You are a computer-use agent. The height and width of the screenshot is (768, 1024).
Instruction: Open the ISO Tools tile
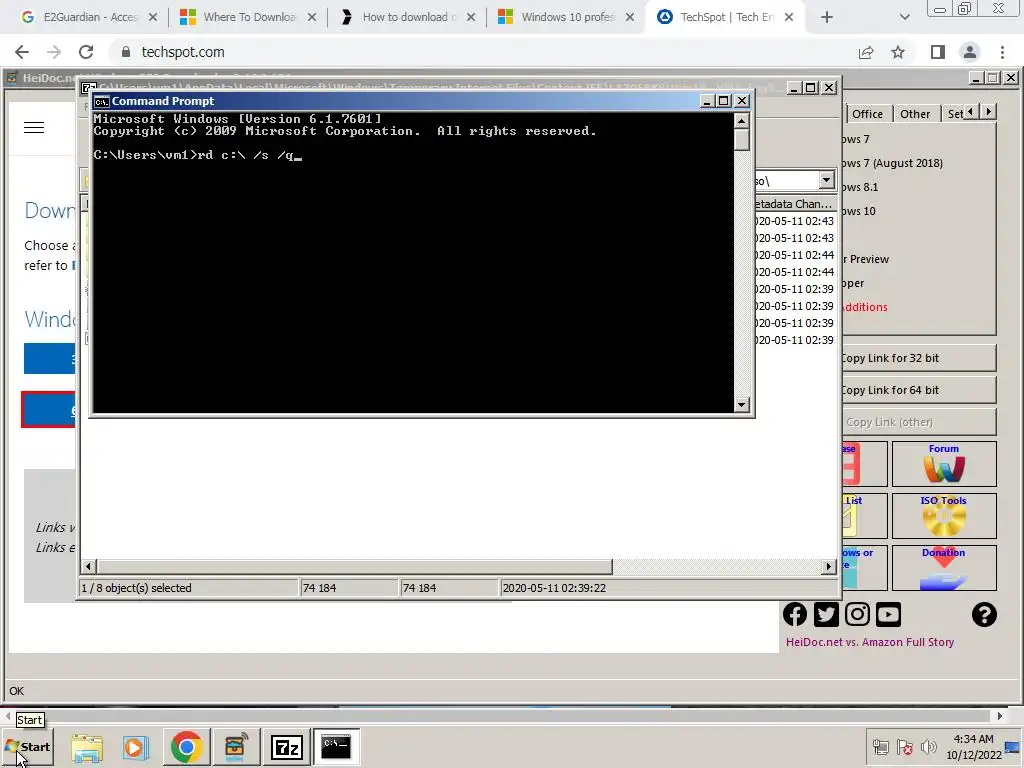point(944,516)
